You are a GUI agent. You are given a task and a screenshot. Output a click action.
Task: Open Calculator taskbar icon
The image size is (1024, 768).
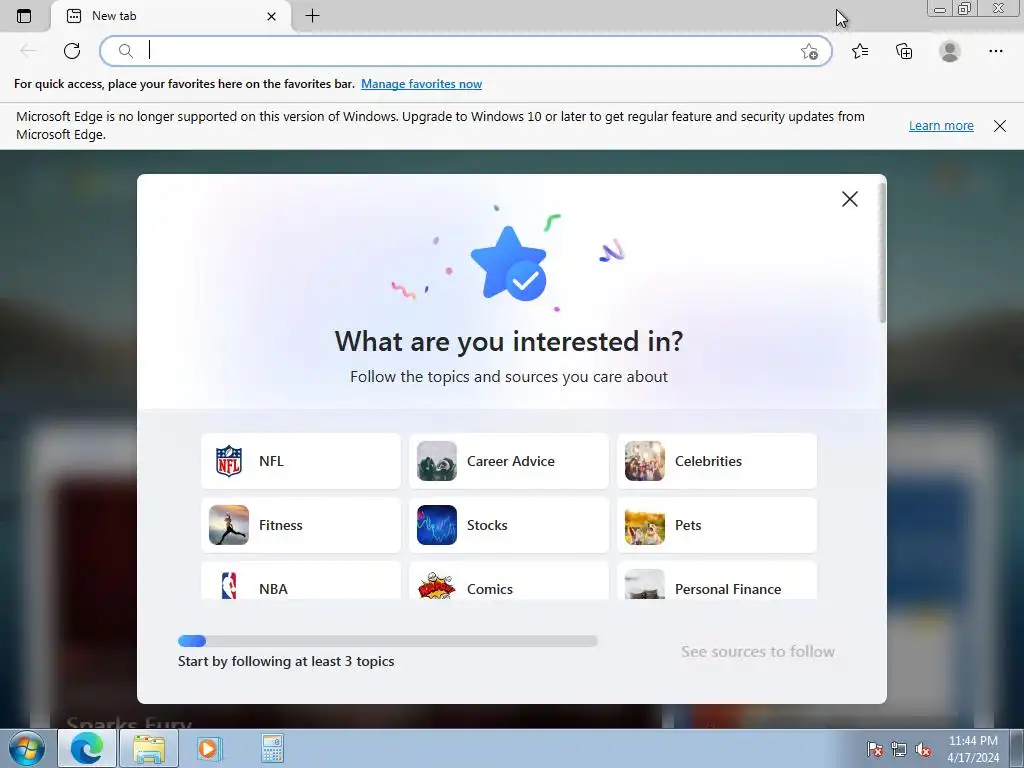(x=272, y=748)
